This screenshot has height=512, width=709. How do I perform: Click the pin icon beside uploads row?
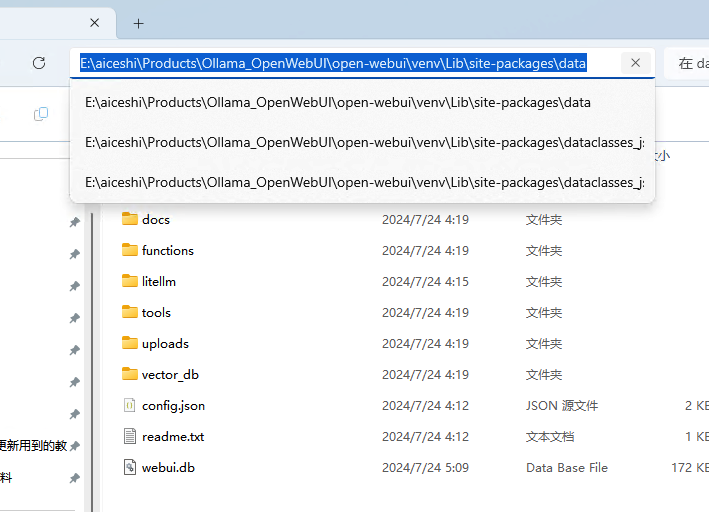coord(75,350)
